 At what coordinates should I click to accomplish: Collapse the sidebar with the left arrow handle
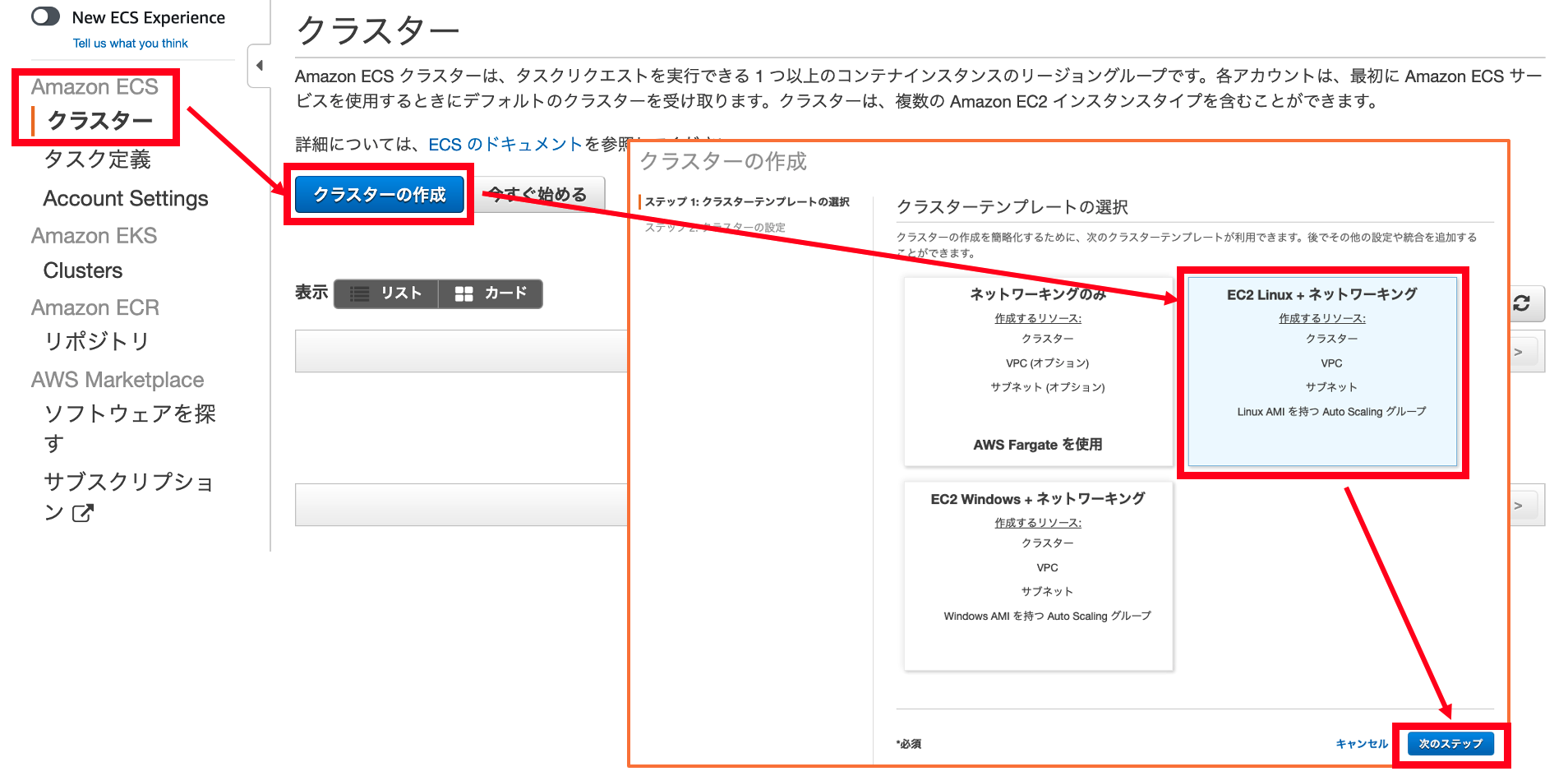tap(260, 65)
